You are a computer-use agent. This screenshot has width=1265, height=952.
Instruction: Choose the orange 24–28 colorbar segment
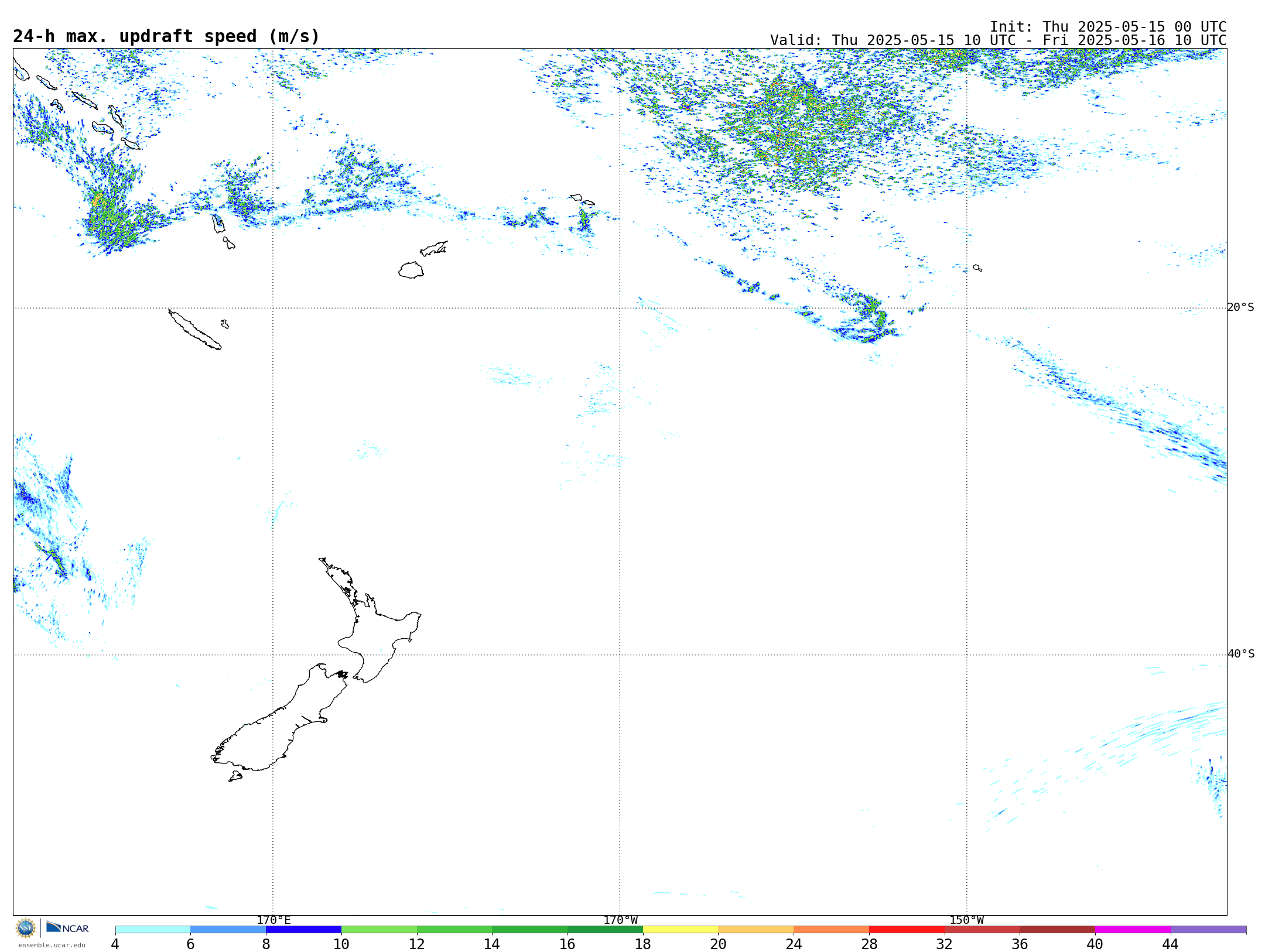click(832, 929)
